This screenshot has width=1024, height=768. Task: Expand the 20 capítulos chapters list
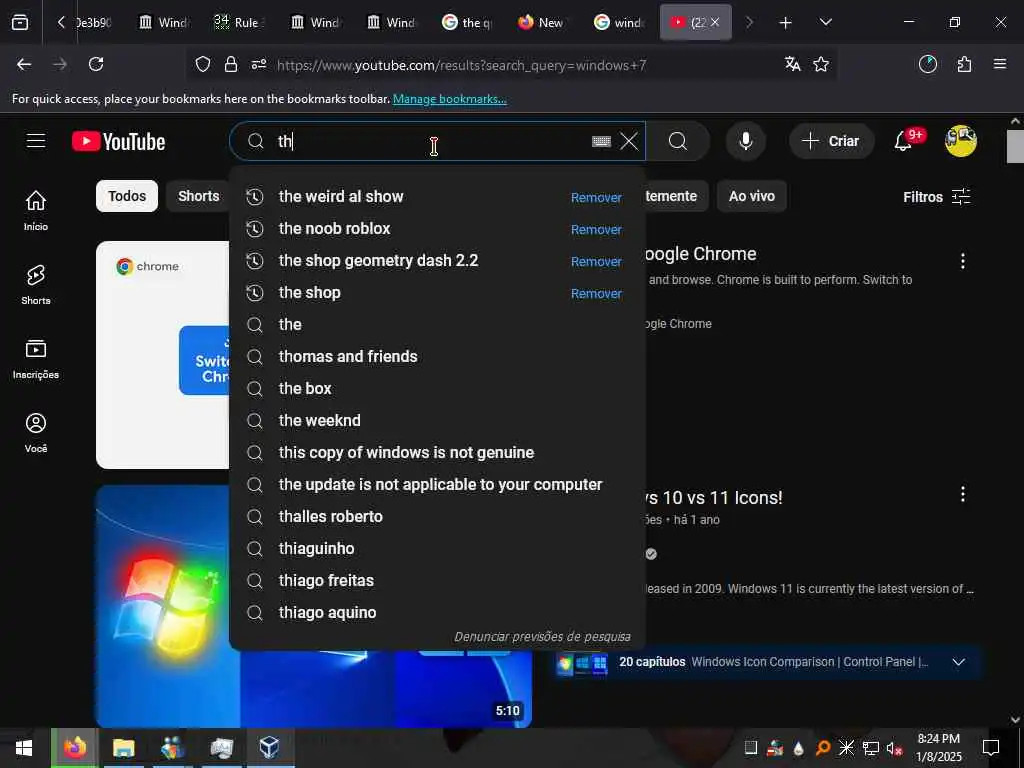(958, 662)
